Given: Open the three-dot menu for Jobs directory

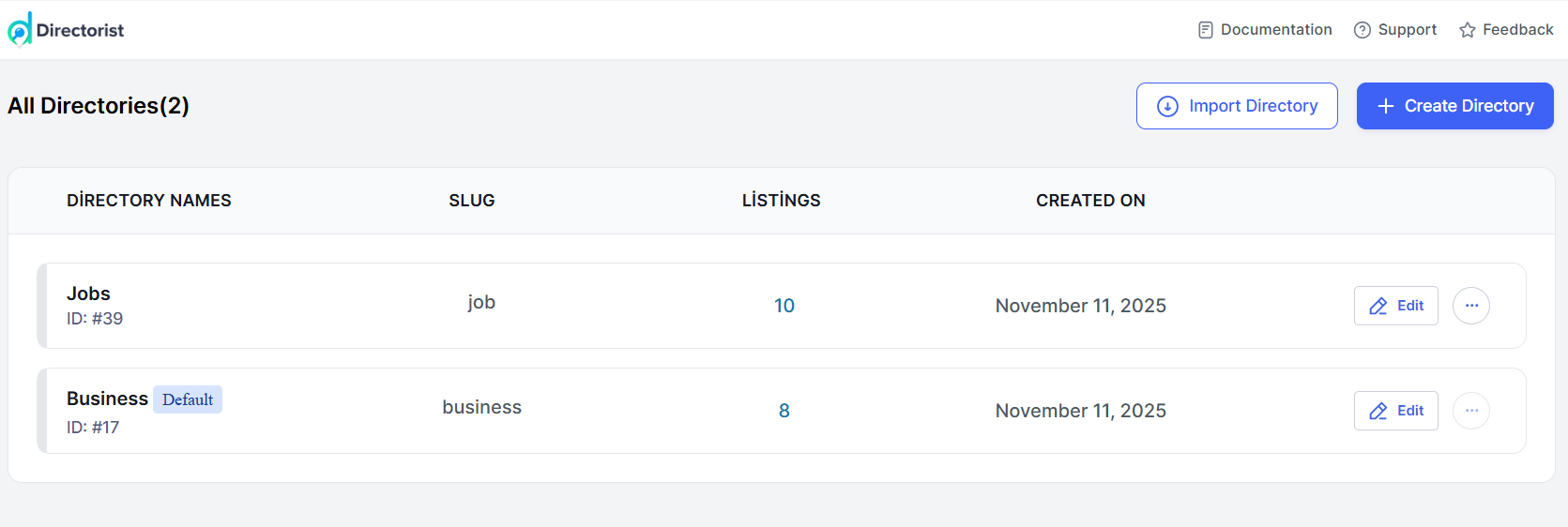Looking at the screenshot, I should click(1471, 306).
